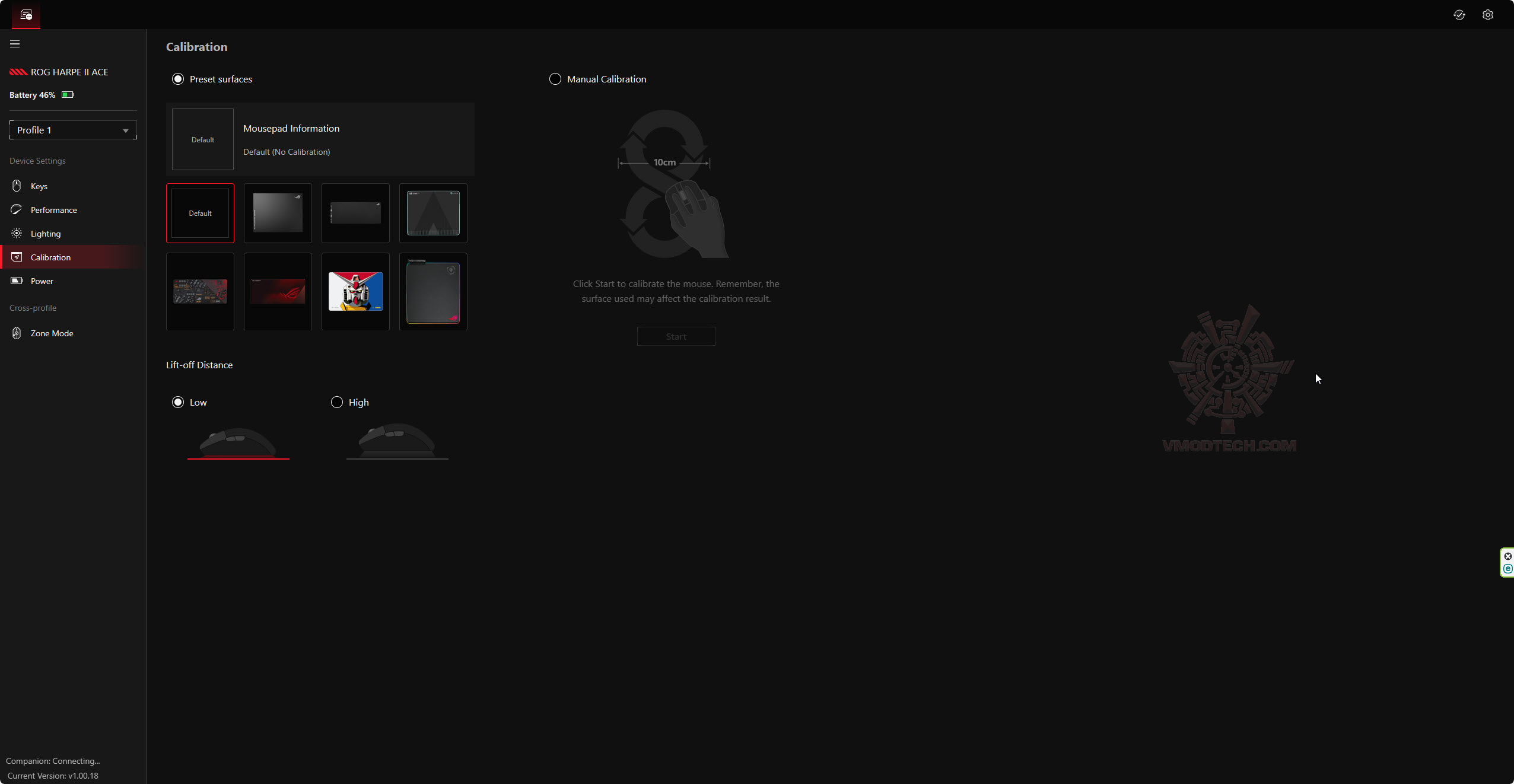The width and height of the screenshot is (1514, 784).
Task: Choose the Default surface thumbnail
Action: pyautogui.click(x=200, y=213)
